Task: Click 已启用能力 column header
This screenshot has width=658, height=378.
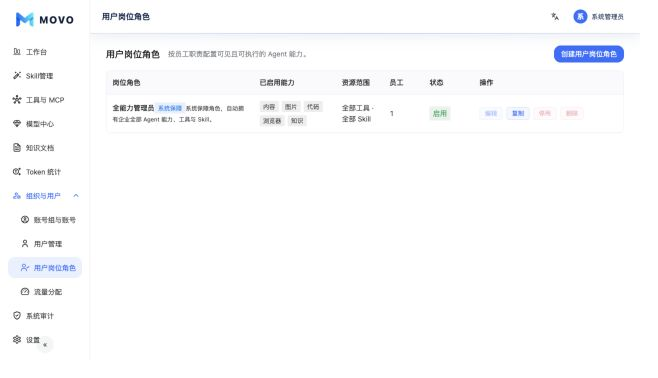Action: click(277, 83)
